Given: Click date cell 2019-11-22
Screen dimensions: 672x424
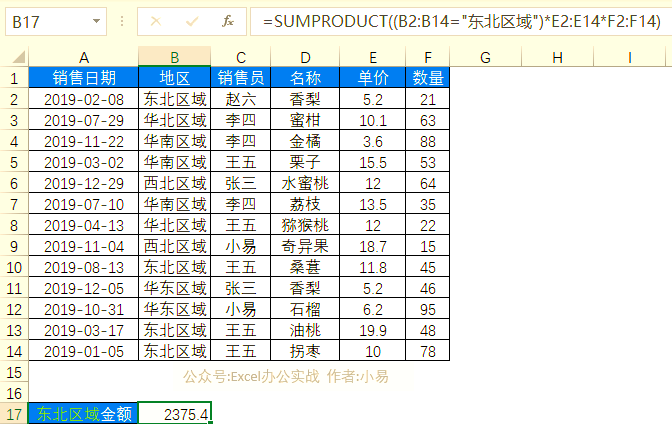Looking at the screenshot, I should (84, 141).
